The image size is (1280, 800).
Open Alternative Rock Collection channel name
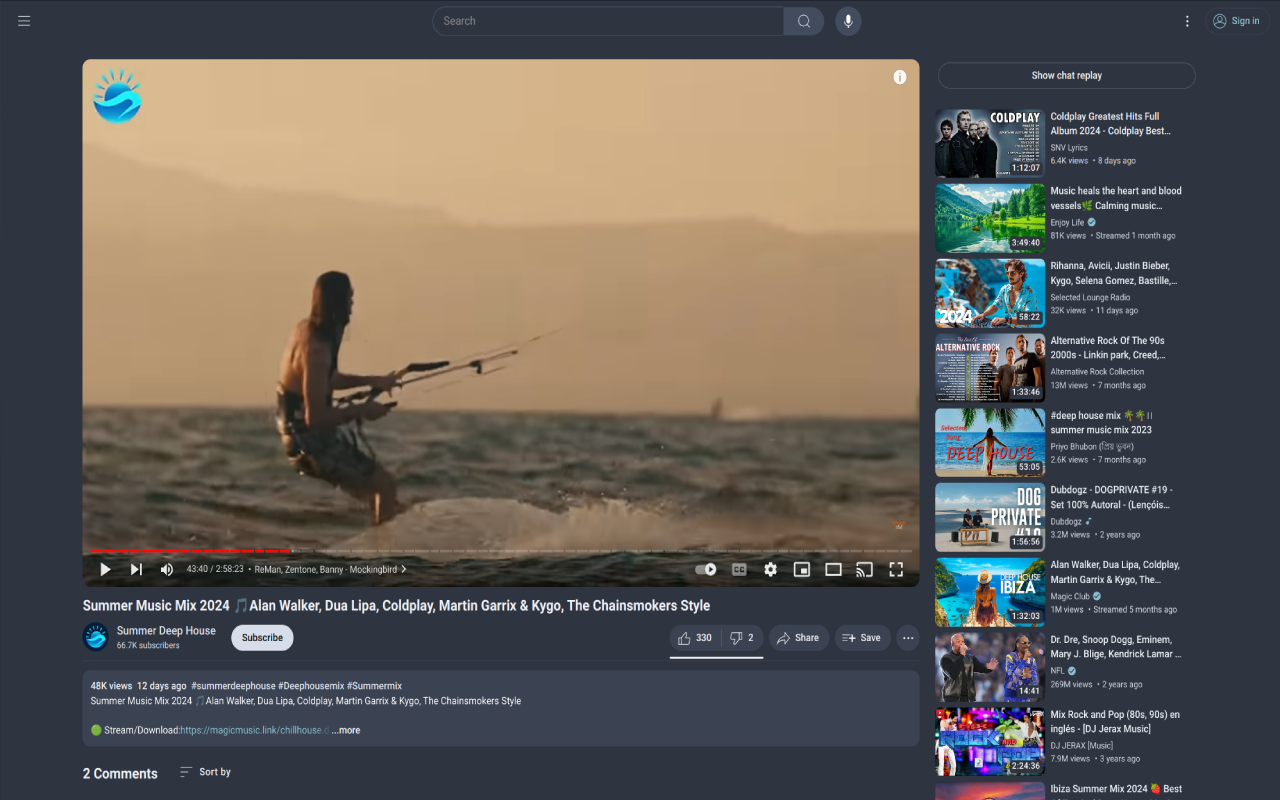tap(1097, 372)
